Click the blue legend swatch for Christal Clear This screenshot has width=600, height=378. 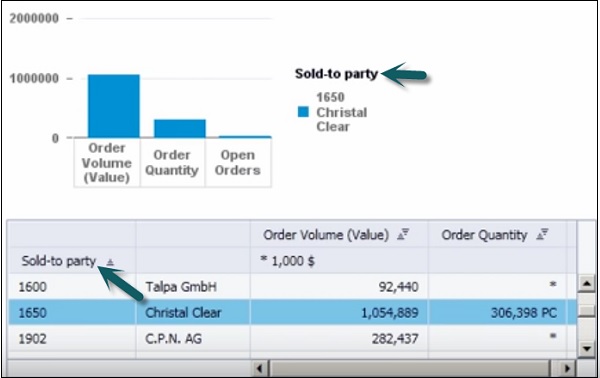(303, 112)
